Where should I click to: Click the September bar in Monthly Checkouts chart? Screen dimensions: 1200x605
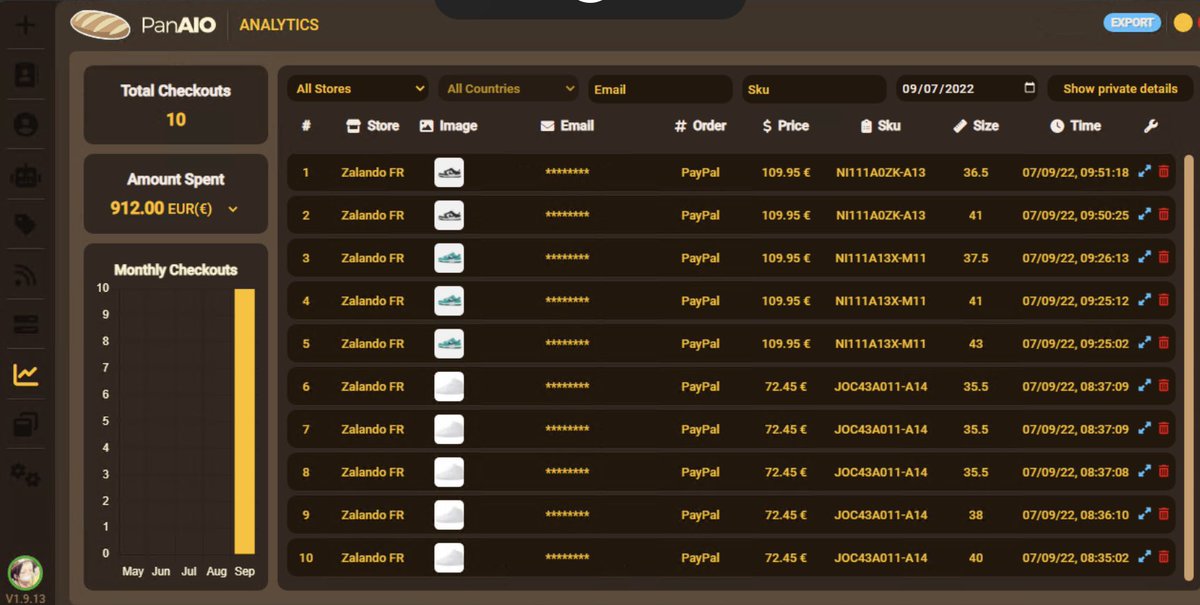244,421
